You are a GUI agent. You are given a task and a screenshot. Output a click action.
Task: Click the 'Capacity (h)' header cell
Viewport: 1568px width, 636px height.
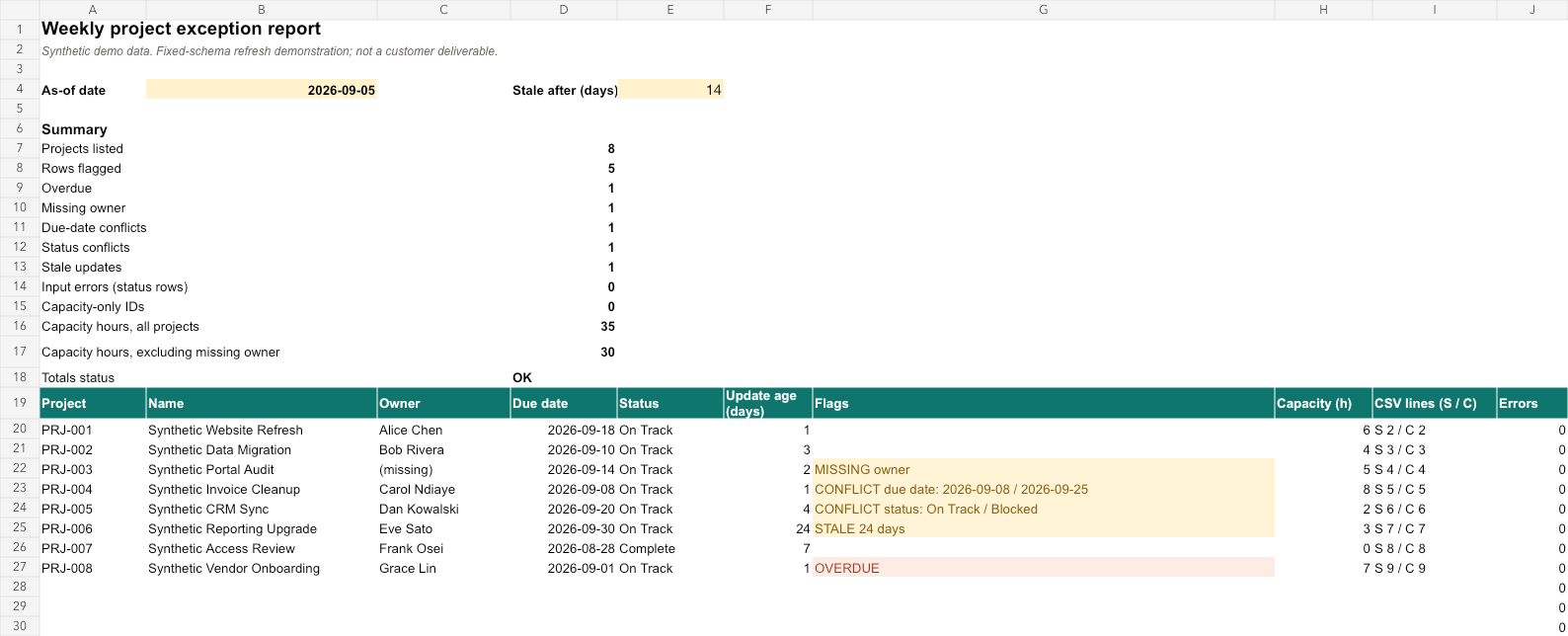pyautogui.click(x=1323, y=403)
